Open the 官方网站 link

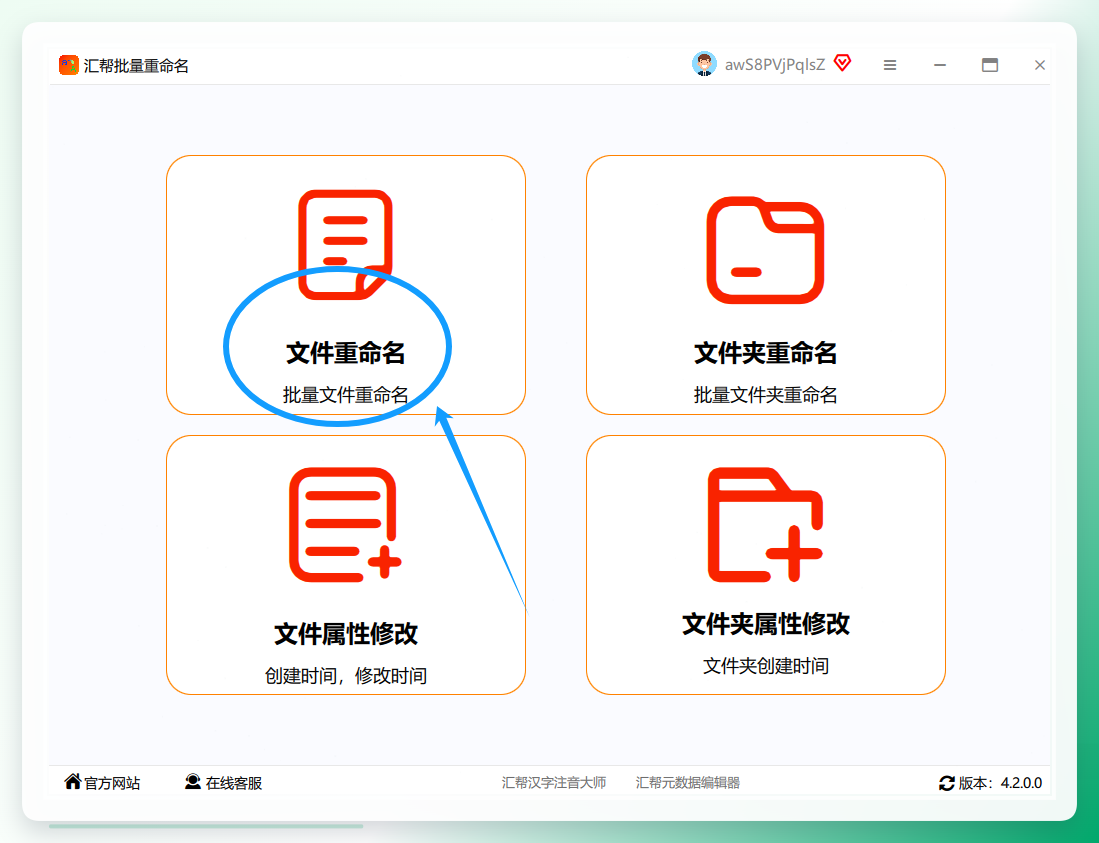[x=112, y=783]
